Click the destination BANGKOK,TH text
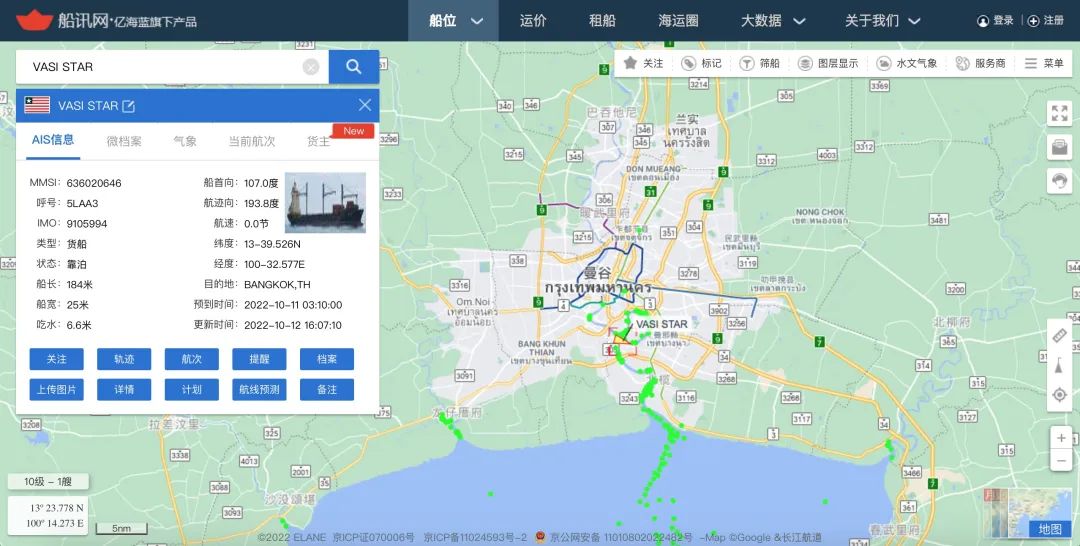Viewport: 1080px width, 546px height. coord(277,284)
